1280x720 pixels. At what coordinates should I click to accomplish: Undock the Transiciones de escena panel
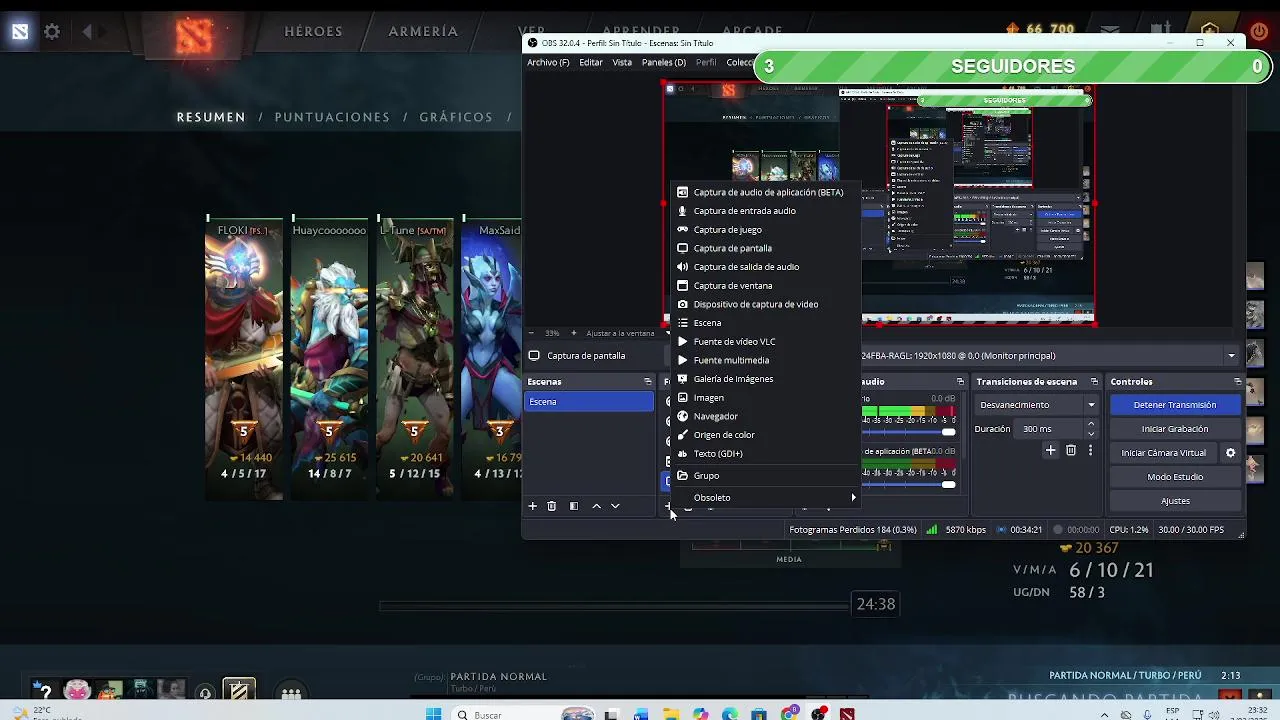[1094, 382]
